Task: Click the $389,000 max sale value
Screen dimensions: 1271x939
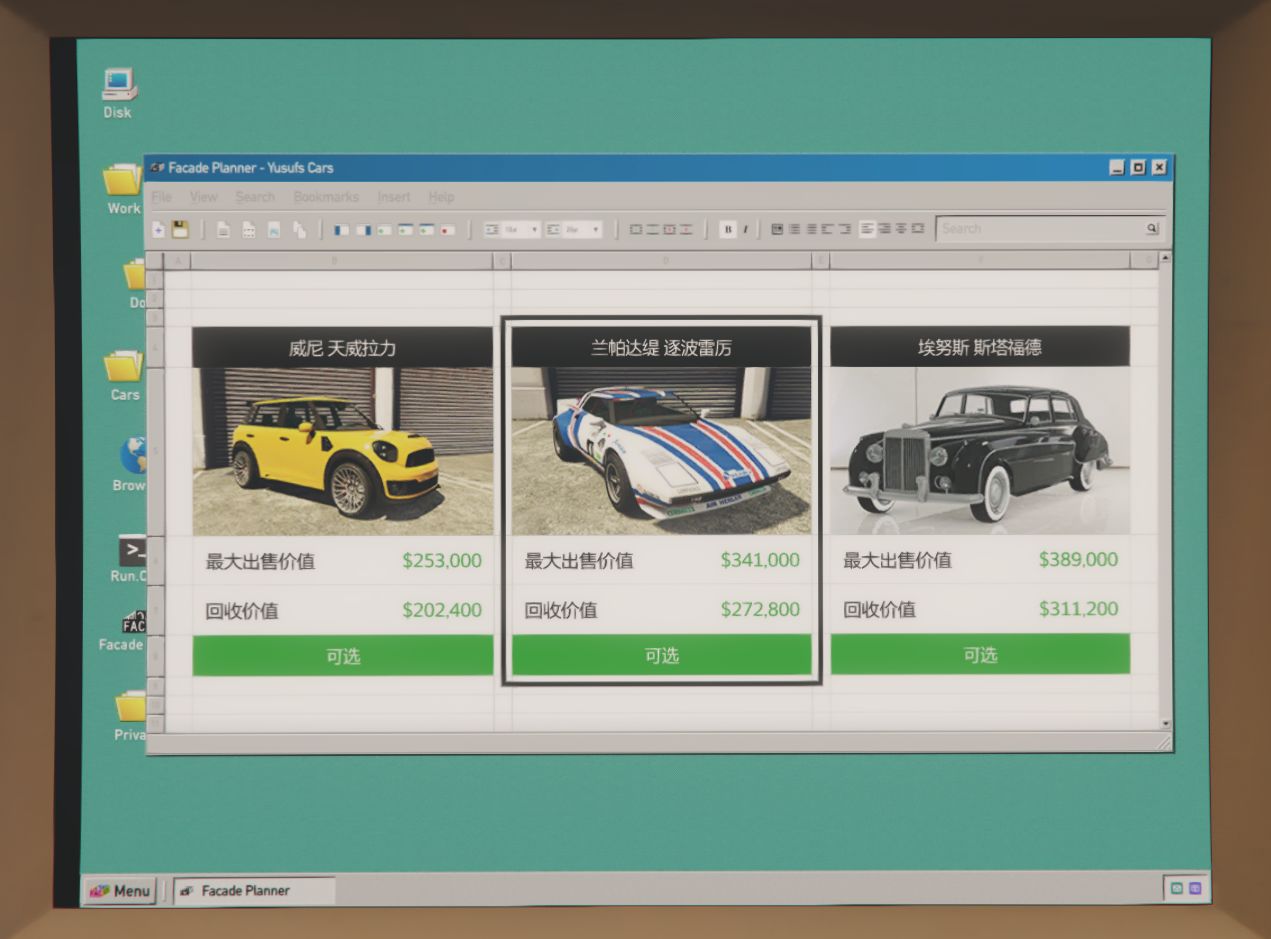Action: point(1078,559)
